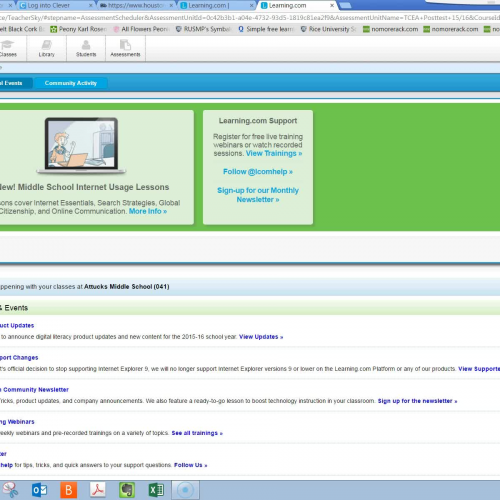Sign-up for the Monthly Newsletter link
The height and width of the screenshot is (500, 500).
258,195
